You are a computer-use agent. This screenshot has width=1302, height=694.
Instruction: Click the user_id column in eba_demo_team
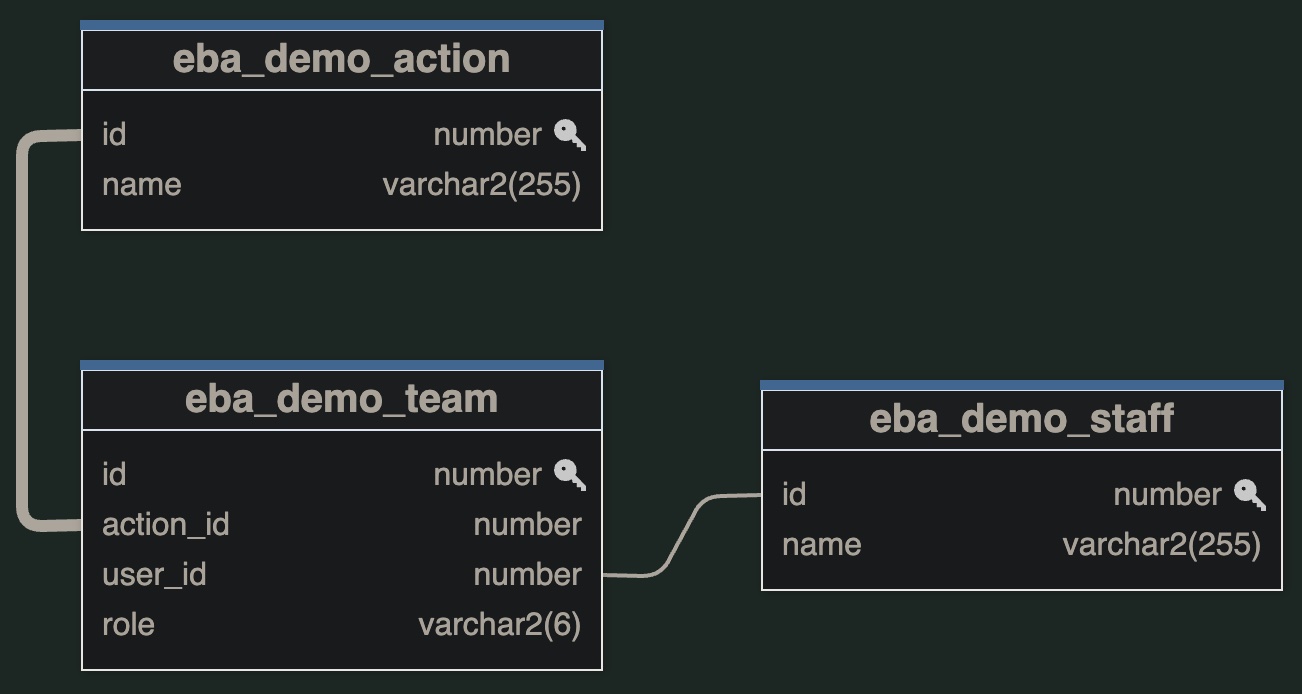(154, 575)
